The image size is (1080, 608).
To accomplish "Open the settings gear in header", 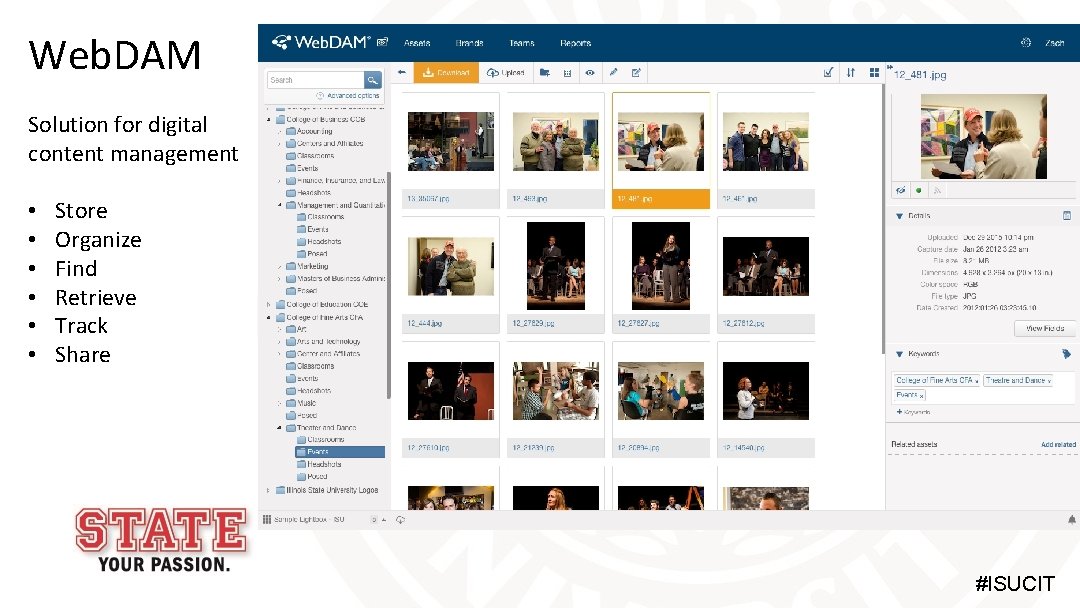I will tap(1026, 43).
